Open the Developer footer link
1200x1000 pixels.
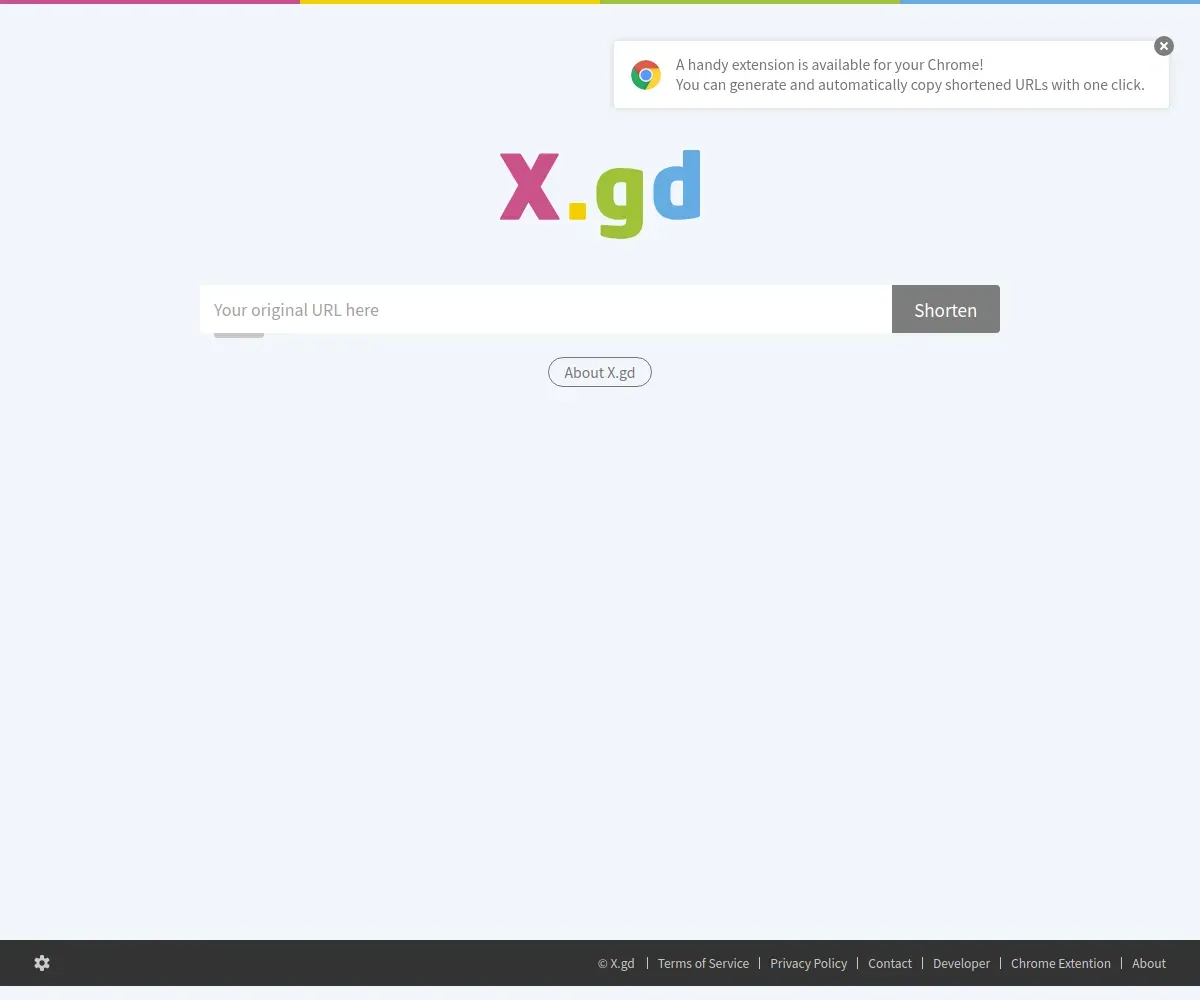[x=961, y=963]
